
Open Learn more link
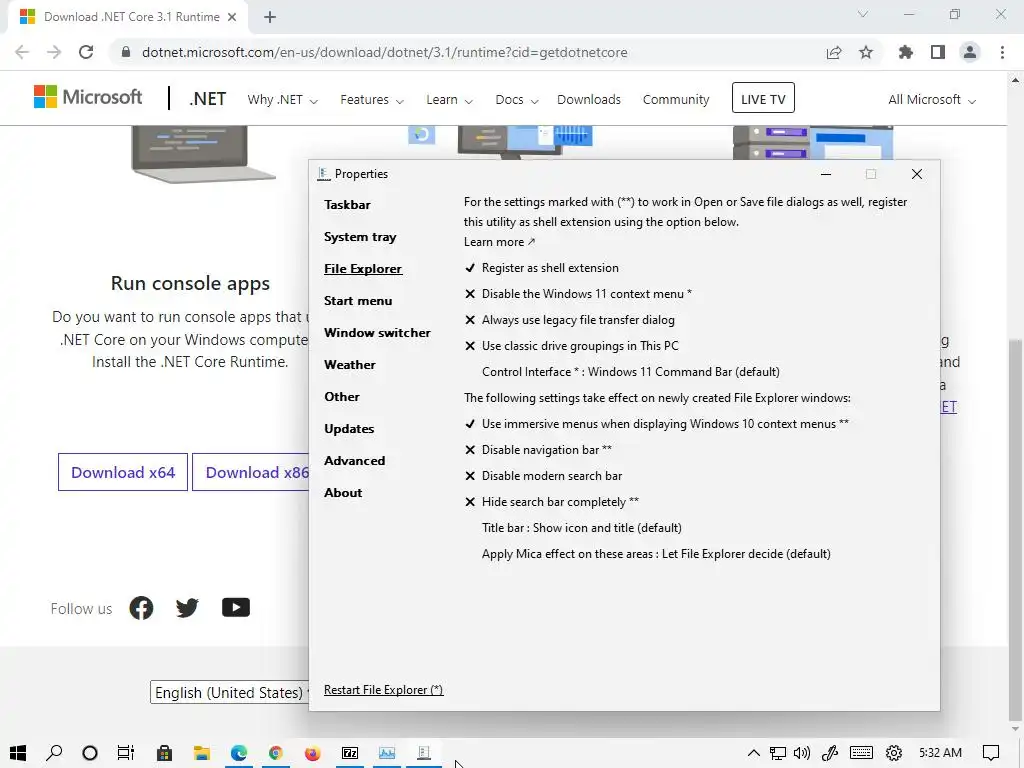(500, 242)
